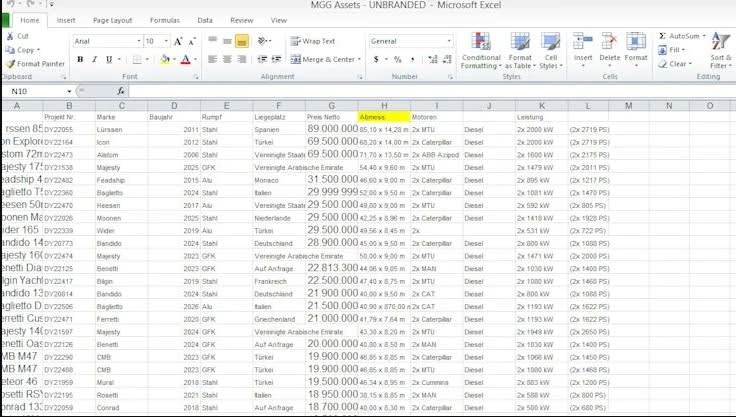Open the General number format dropdown
Viewport: 736px width, 417px height.
[x=449, y=41]
